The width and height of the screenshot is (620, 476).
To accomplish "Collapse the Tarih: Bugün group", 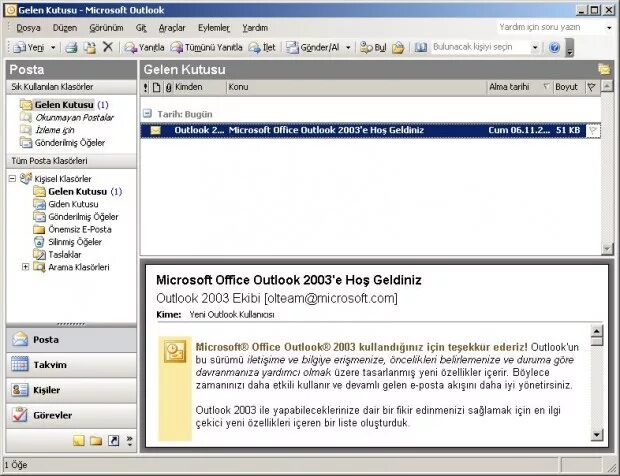I will (147, 114).
